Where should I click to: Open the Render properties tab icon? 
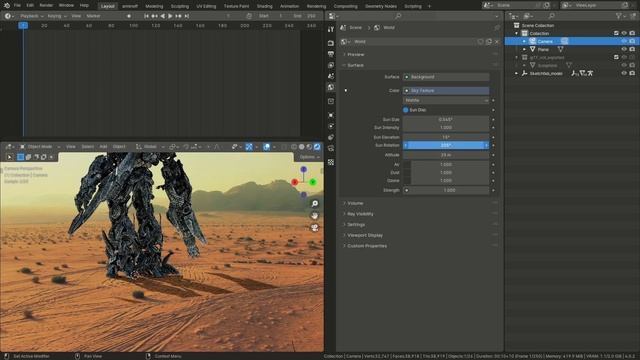tap(331, 43)
